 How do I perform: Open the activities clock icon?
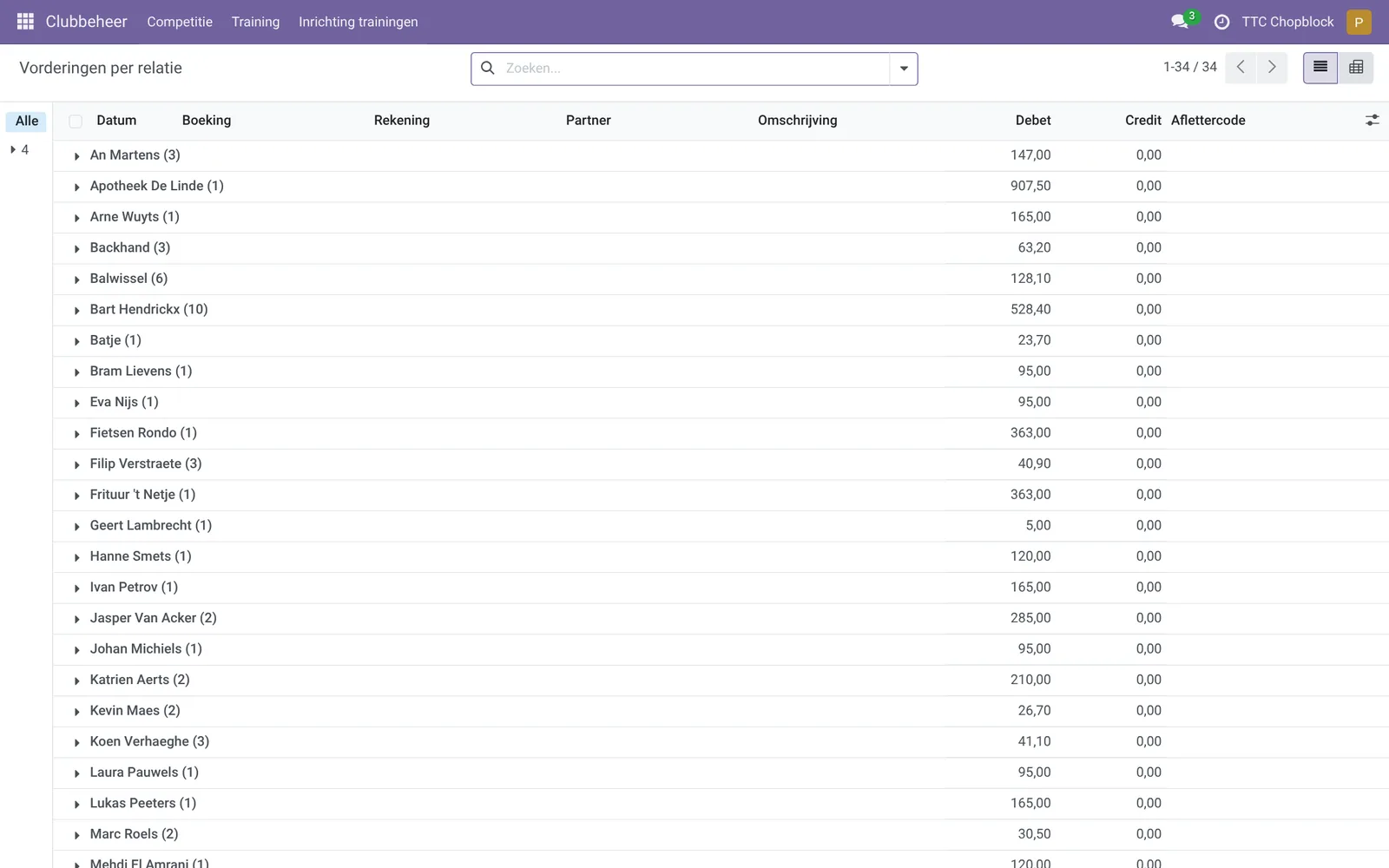tap(1221, 22)
